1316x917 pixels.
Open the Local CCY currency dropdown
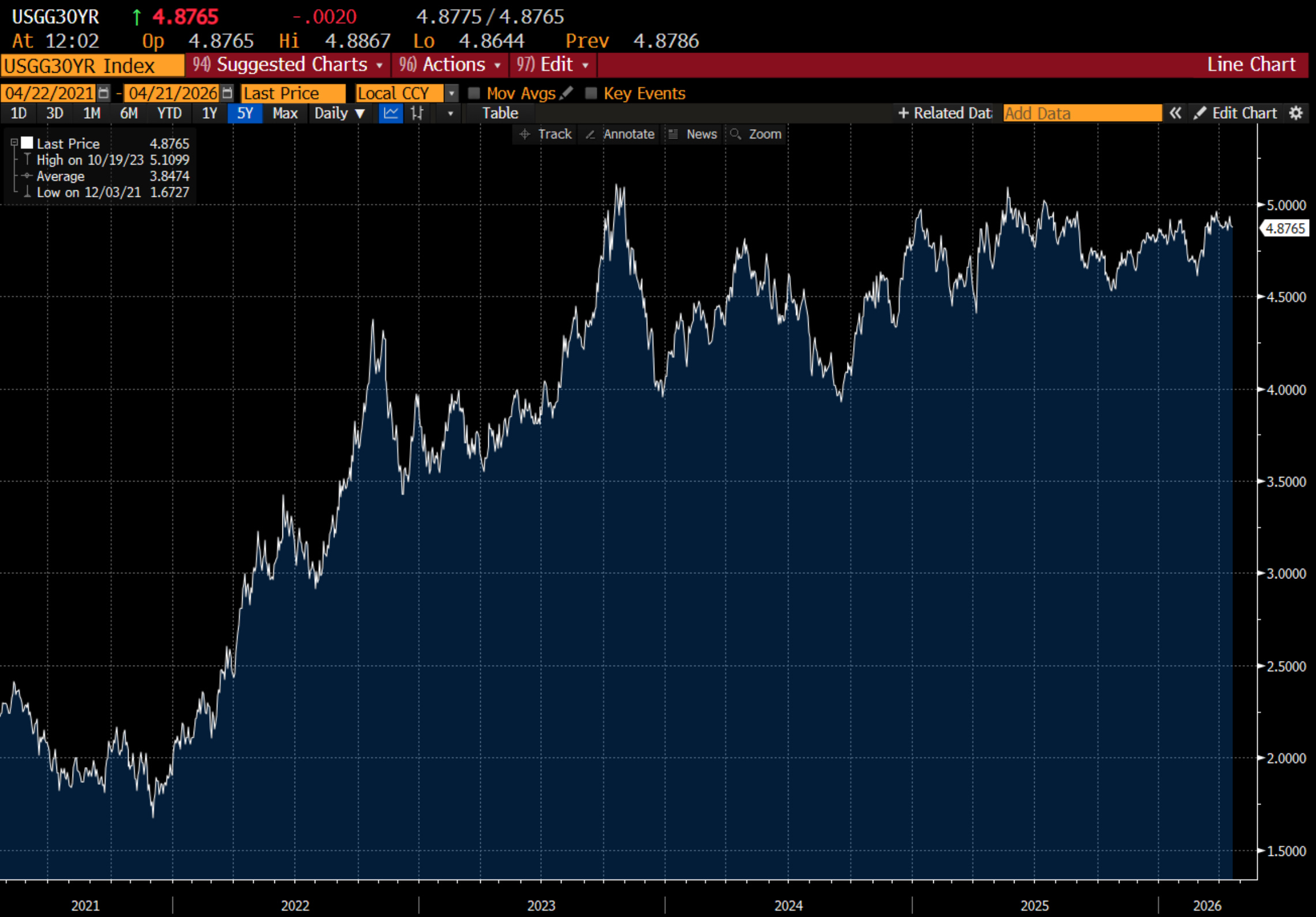pos(452,93)
